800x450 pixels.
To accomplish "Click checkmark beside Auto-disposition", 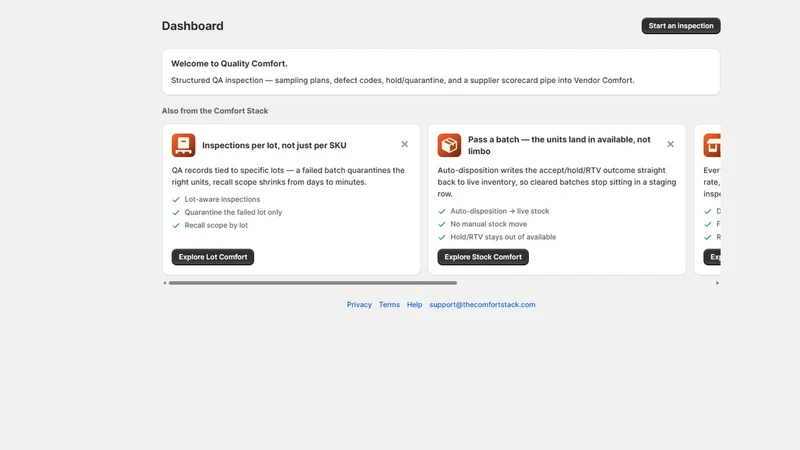I will coord(442,211).
